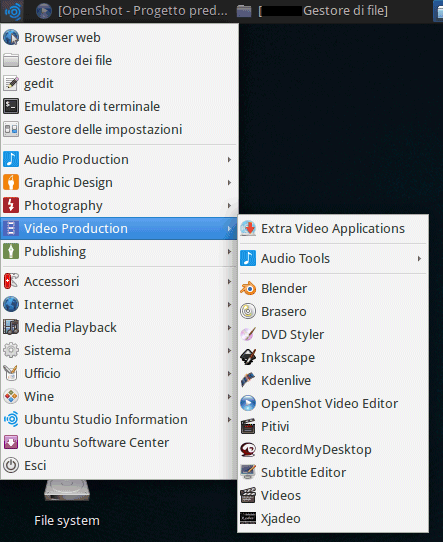
Task: Click the Browser web globe icon
Action: tap(11, 37)
